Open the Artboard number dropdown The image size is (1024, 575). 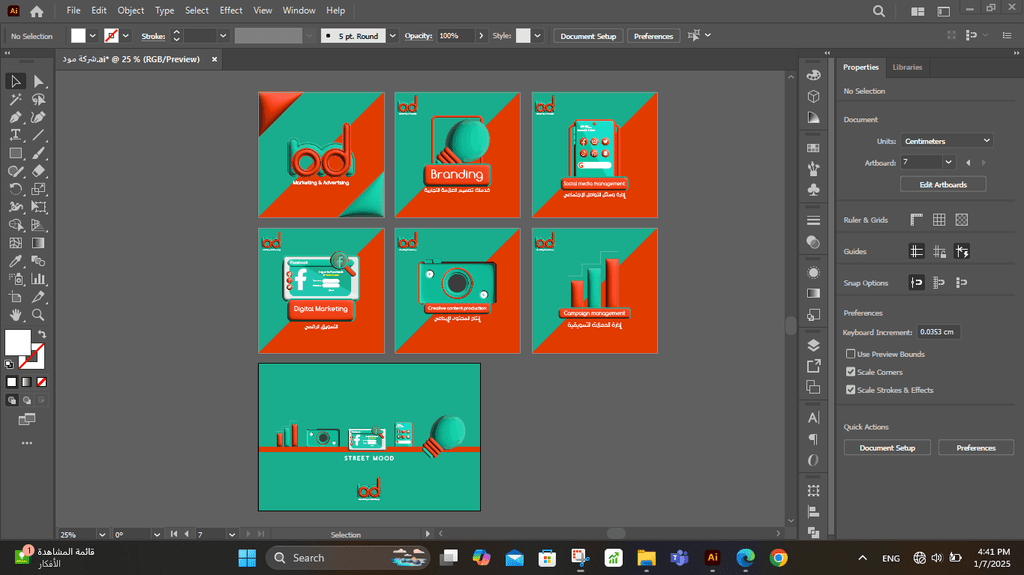(x=948, y=163)
